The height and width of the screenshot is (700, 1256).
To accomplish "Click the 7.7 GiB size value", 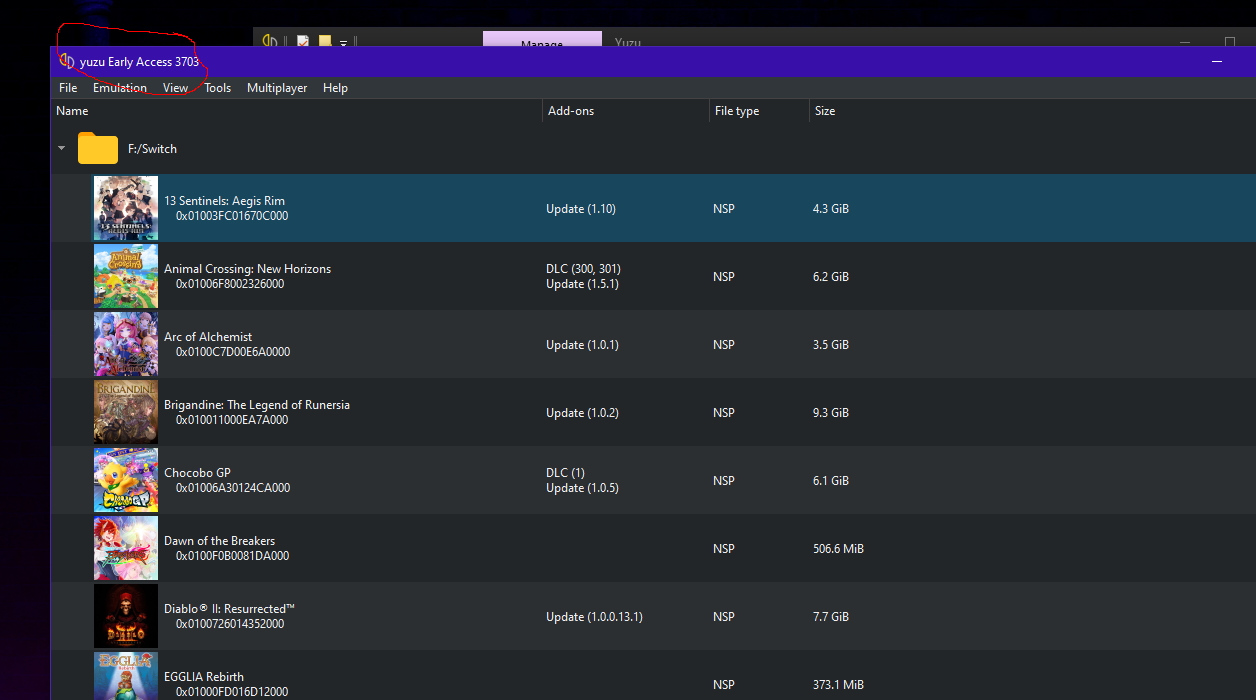I will (831, 617).
